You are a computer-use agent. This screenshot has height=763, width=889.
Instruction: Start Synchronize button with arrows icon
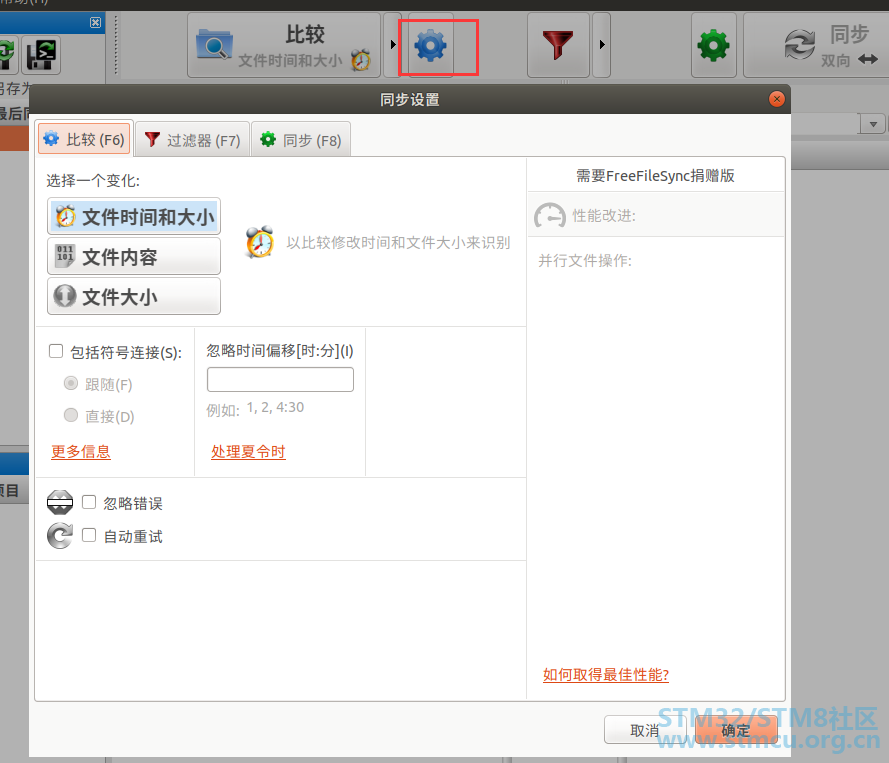click(816, 45)
